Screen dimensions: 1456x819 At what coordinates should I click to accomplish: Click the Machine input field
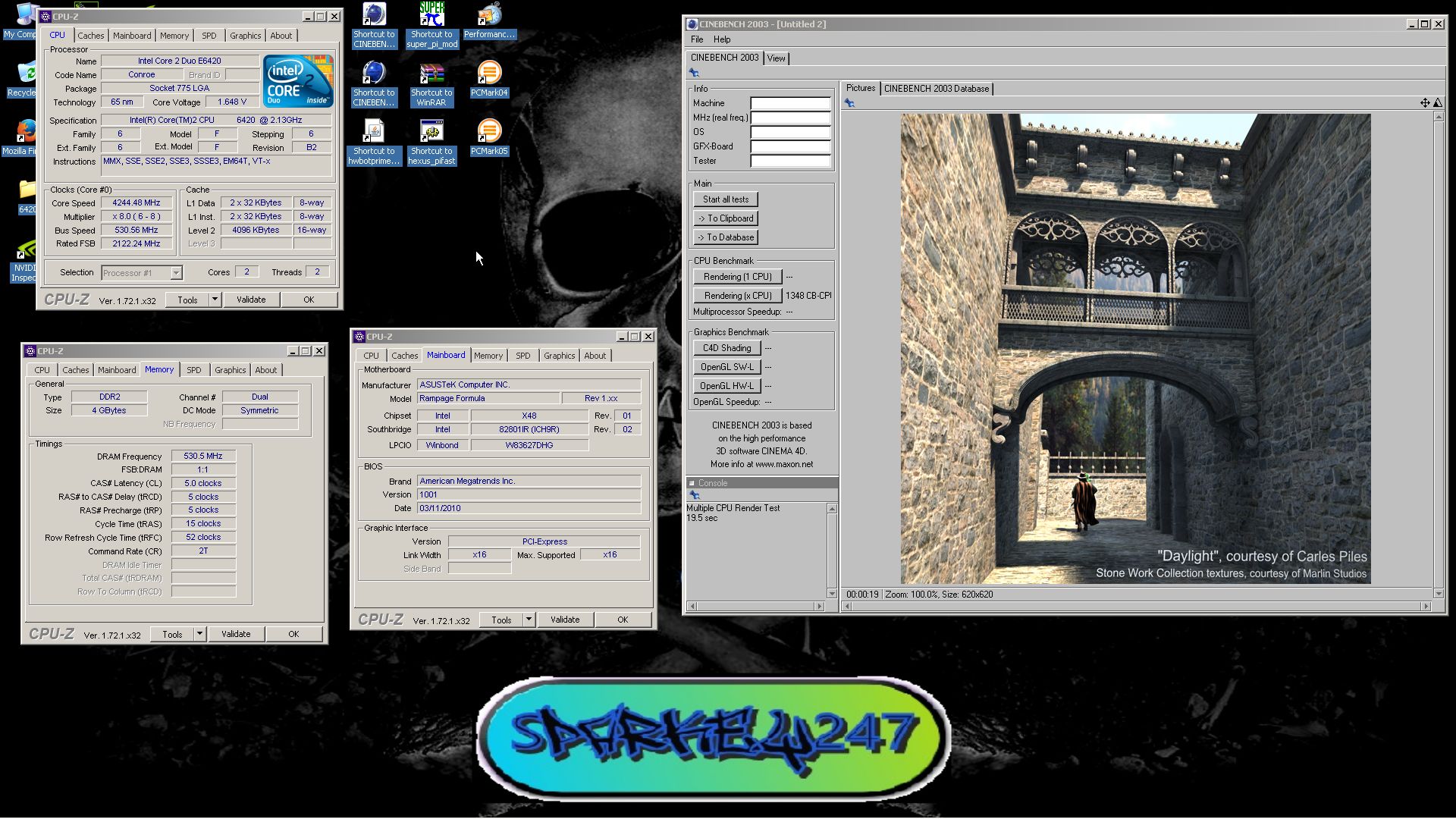(x=790, y=103)
